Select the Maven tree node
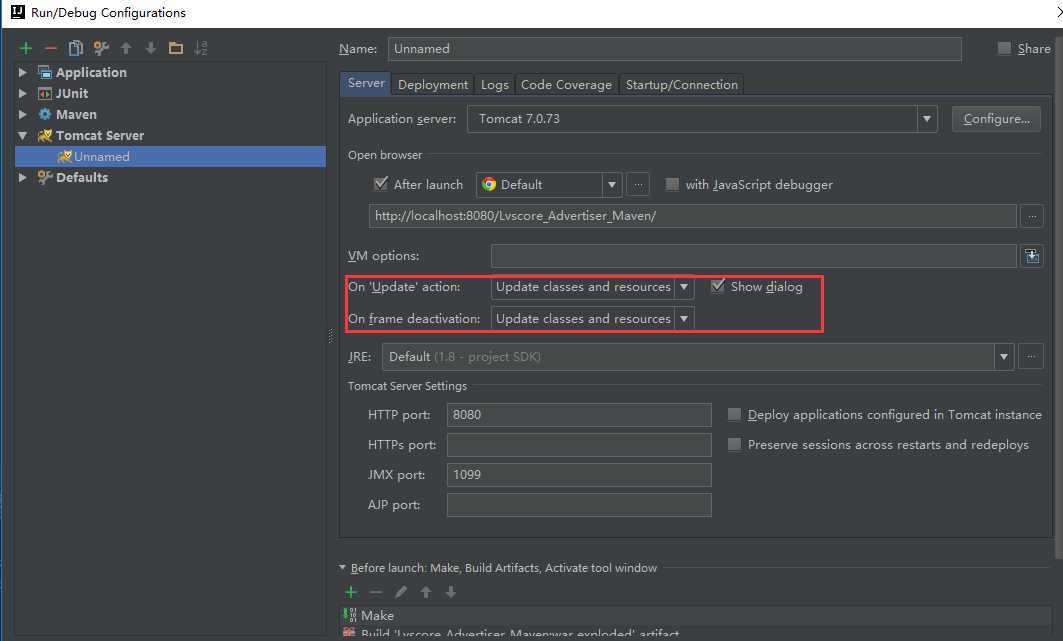 [76, 115]
